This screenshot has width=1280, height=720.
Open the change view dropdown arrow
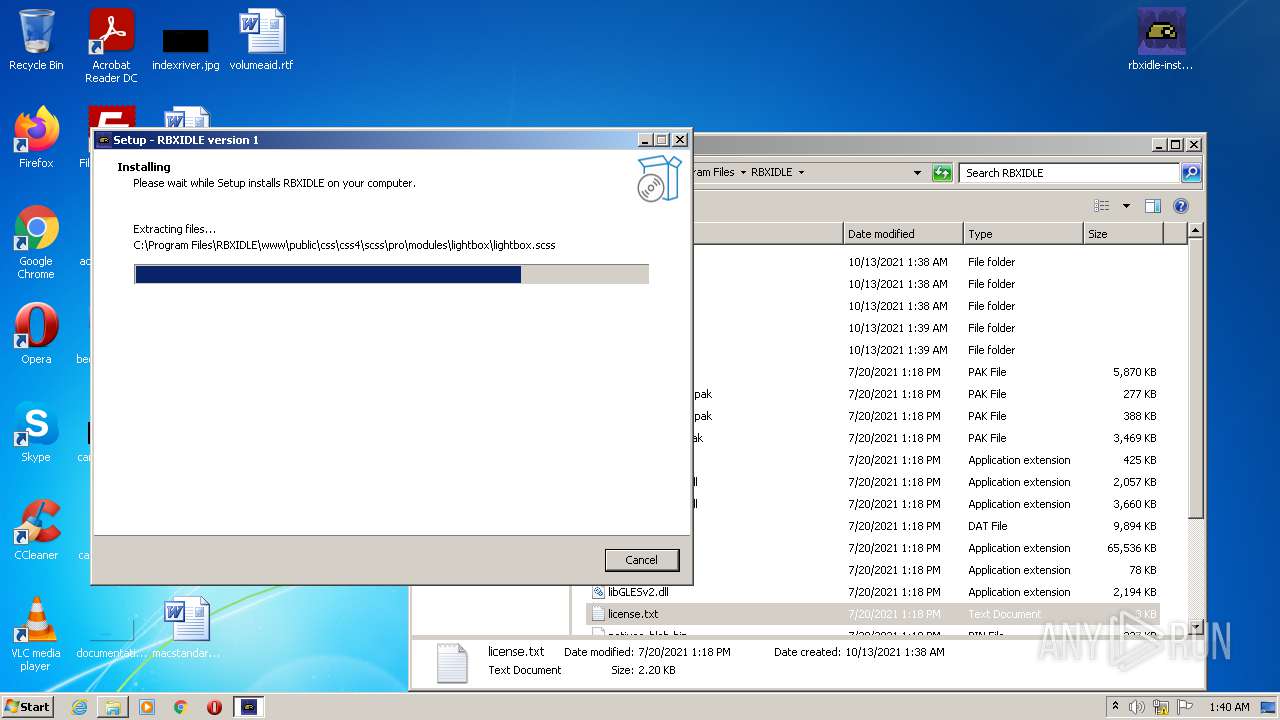pyautogui.click(x=1126, y=206)
